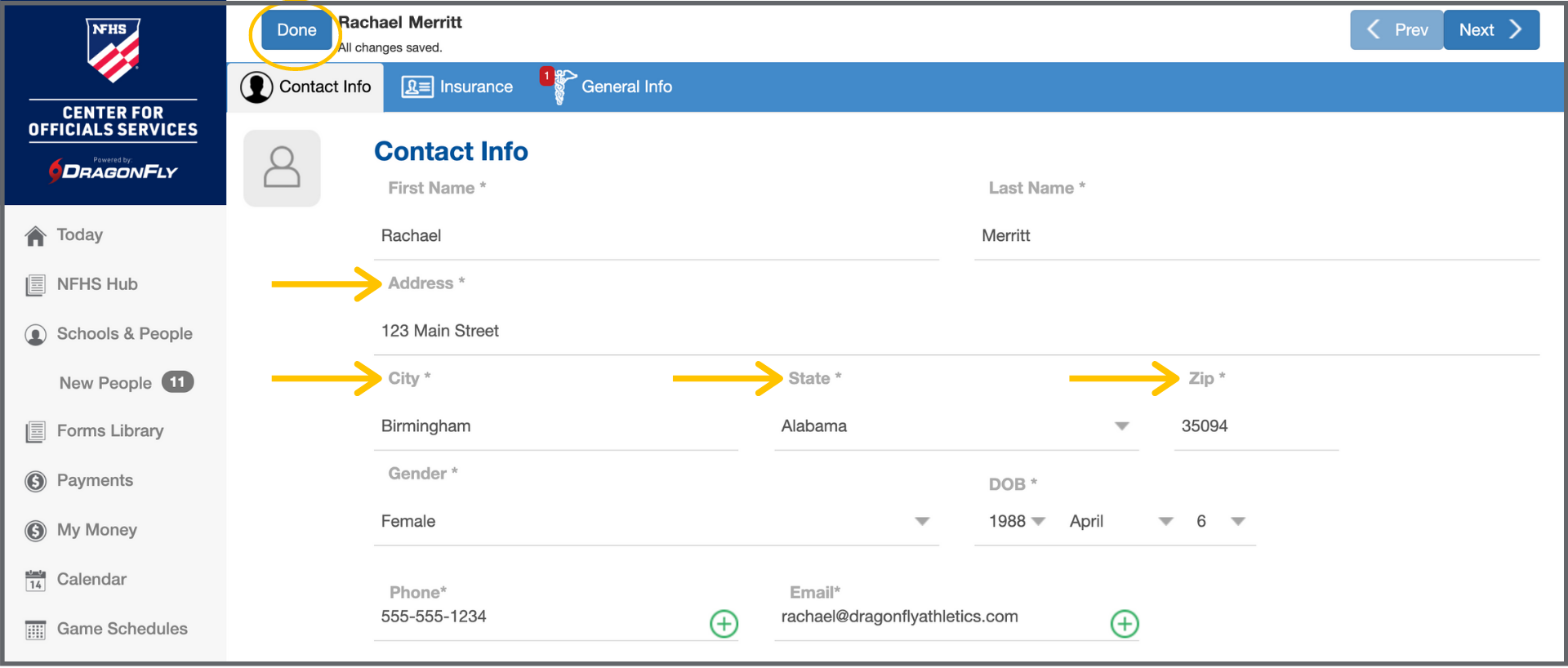
Task: Open the Calendar icon in sidebar
Action: tap(35, 581)
